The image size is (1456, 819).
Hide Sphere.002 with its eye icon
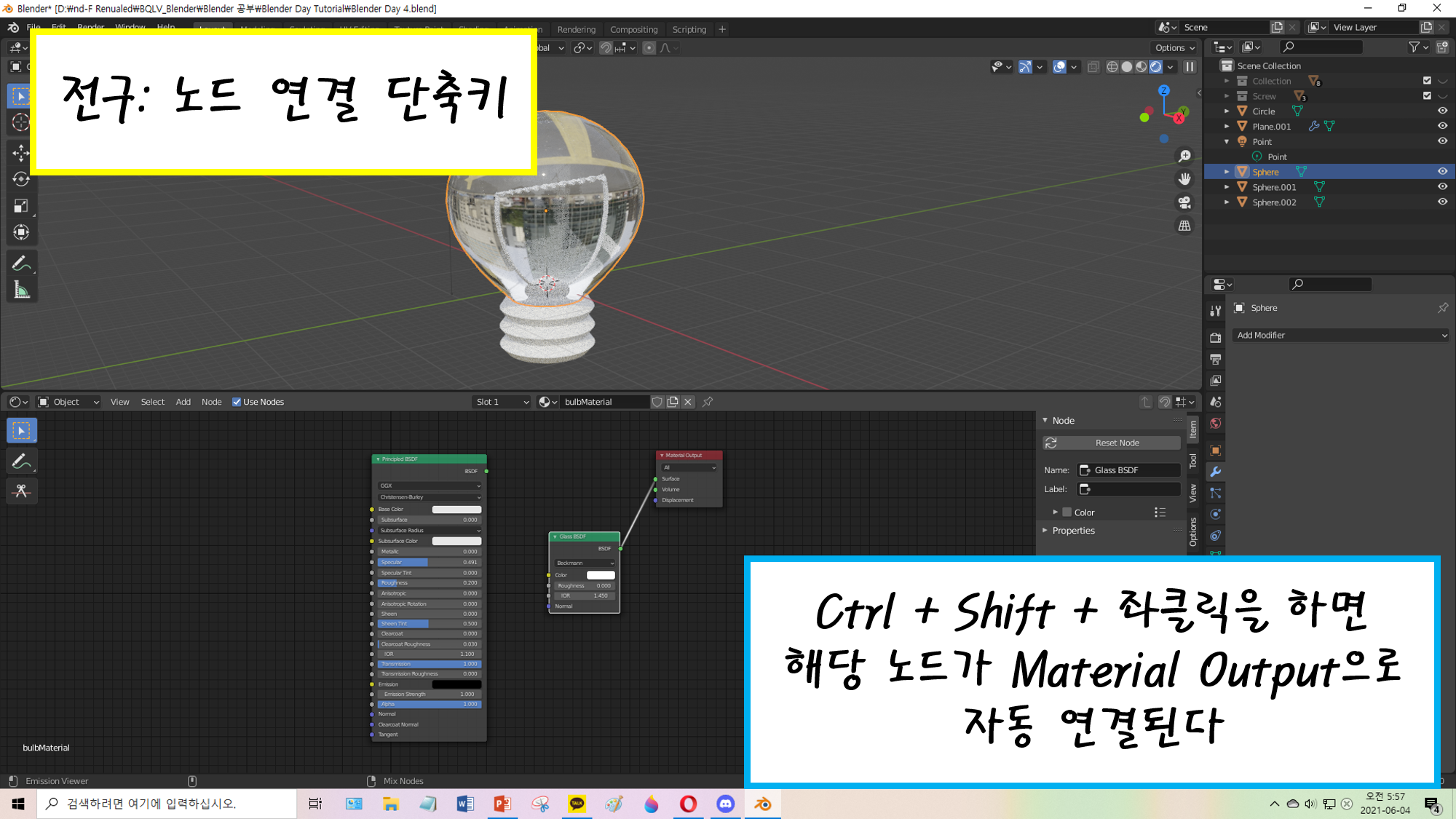1442,202
